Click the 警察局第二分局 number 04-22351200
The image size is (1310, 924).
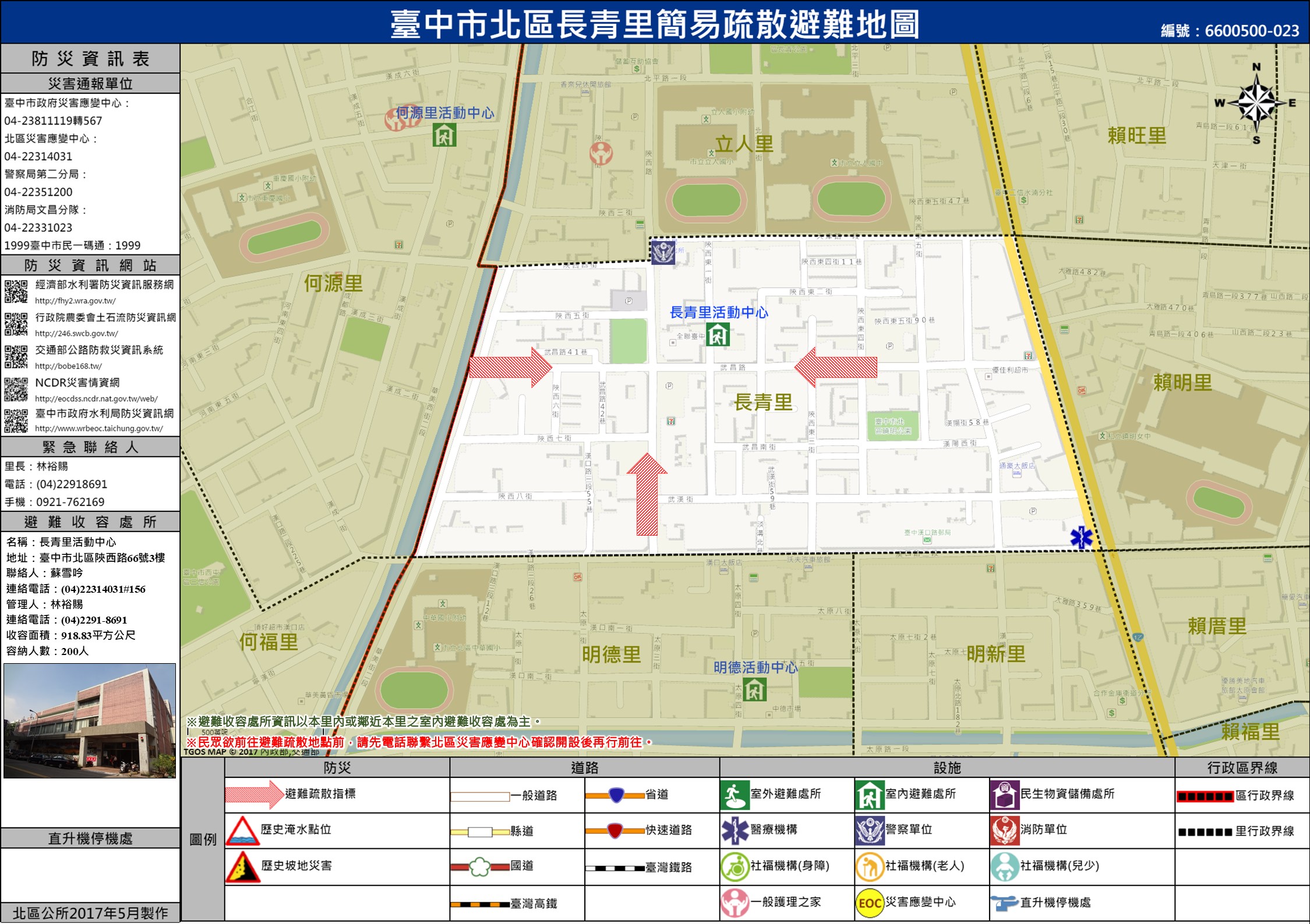pos(38,192)
